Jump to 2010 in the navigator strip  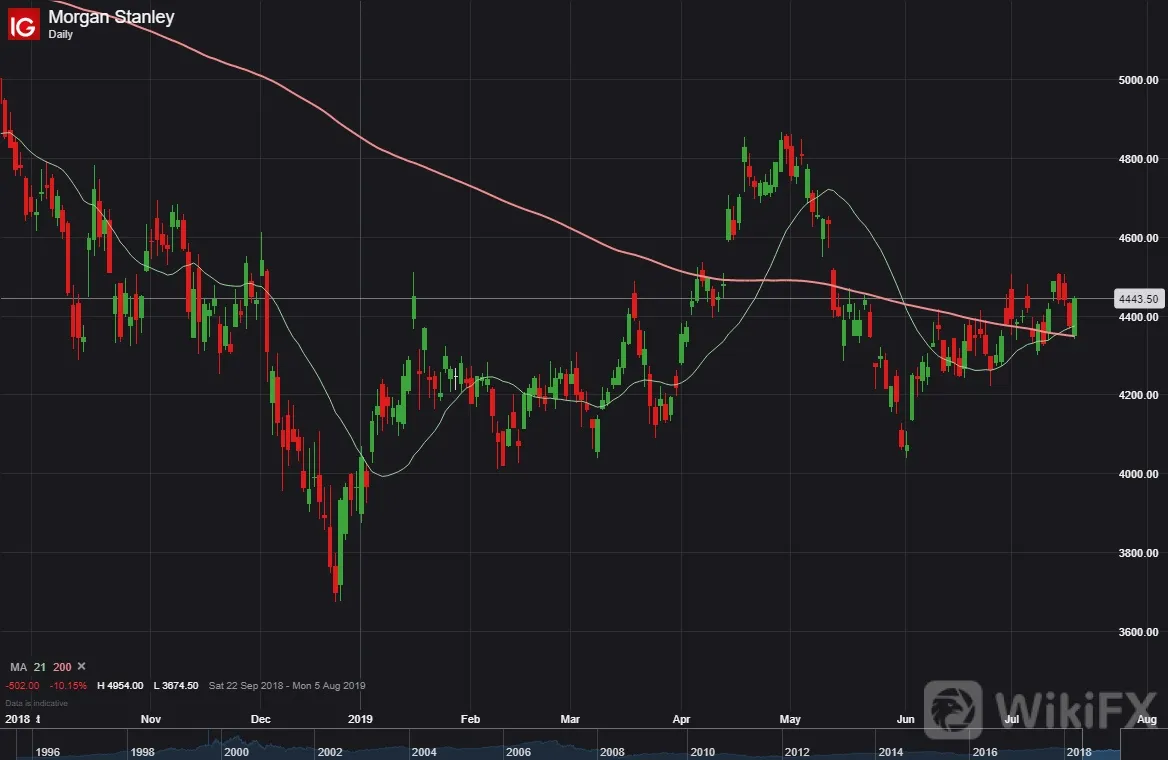[702, 752]
